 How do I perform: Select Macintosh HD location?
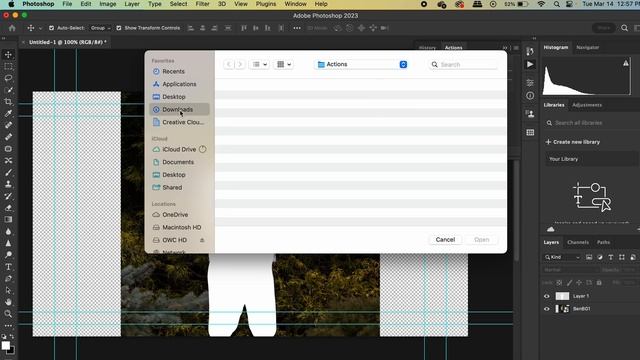click(180, 227)
